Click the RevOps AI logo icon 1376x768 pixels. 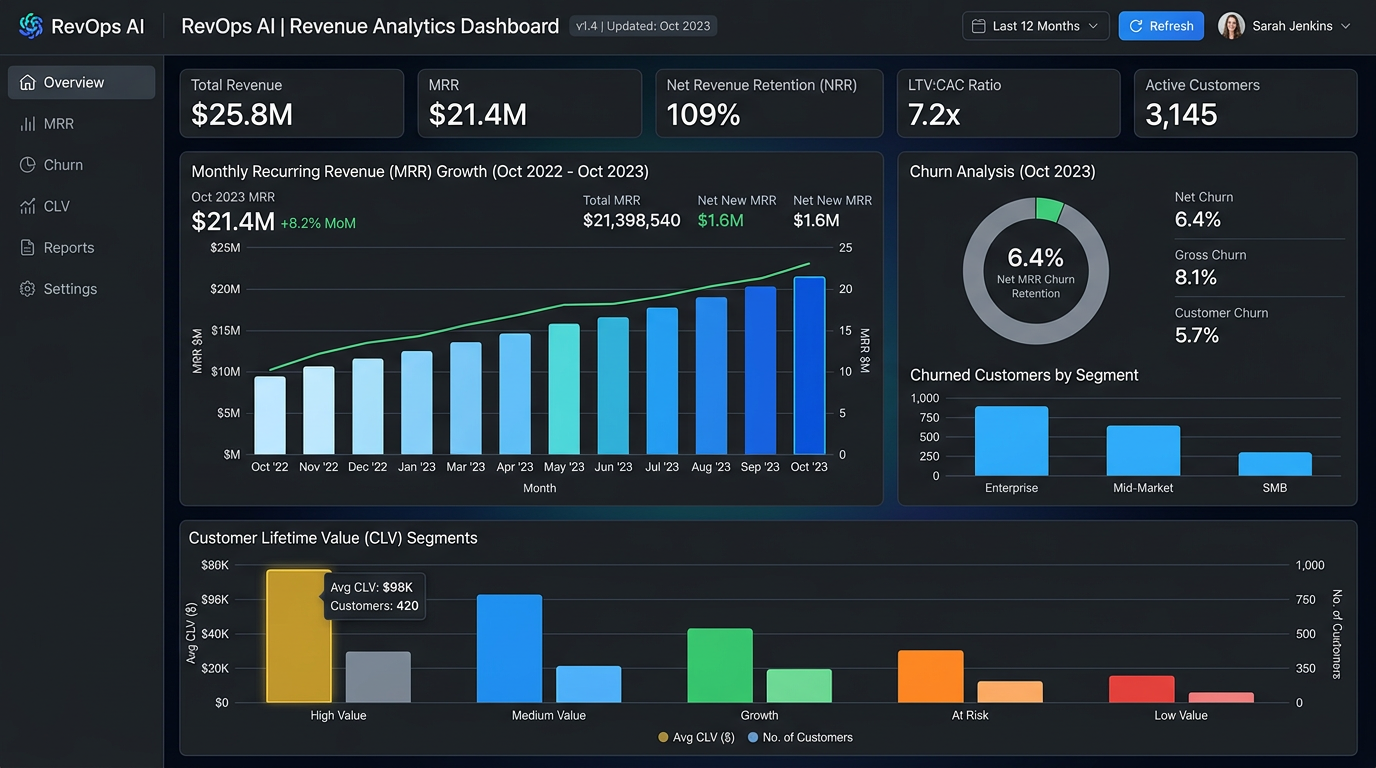click(31, 26)
